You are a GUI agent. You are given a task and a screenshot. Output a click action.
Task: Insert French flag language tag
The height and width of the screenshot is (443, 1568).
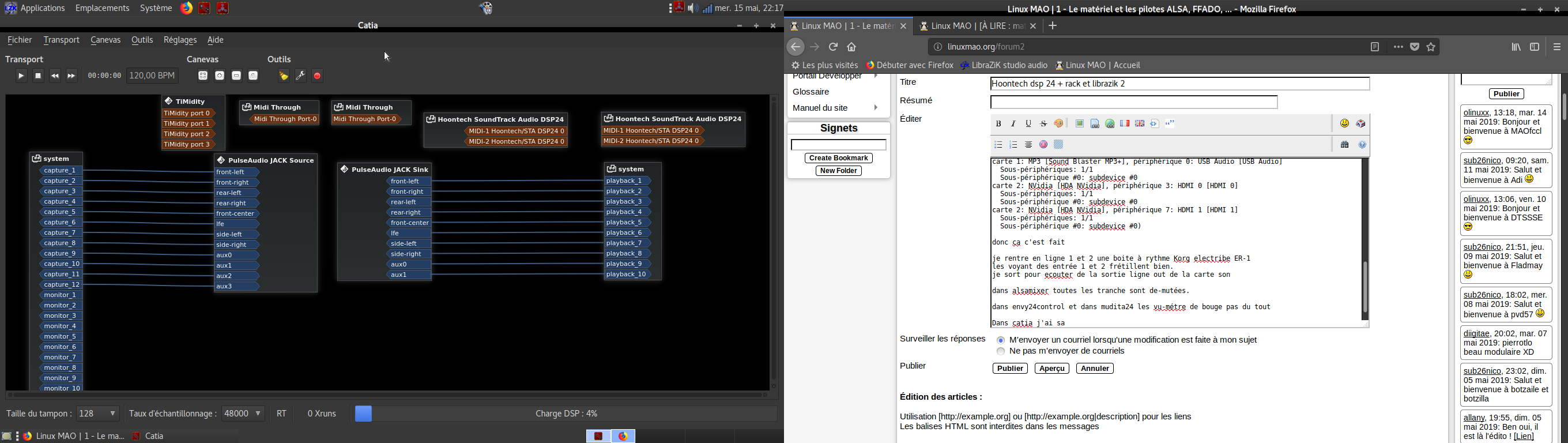tap(1125, 123)
